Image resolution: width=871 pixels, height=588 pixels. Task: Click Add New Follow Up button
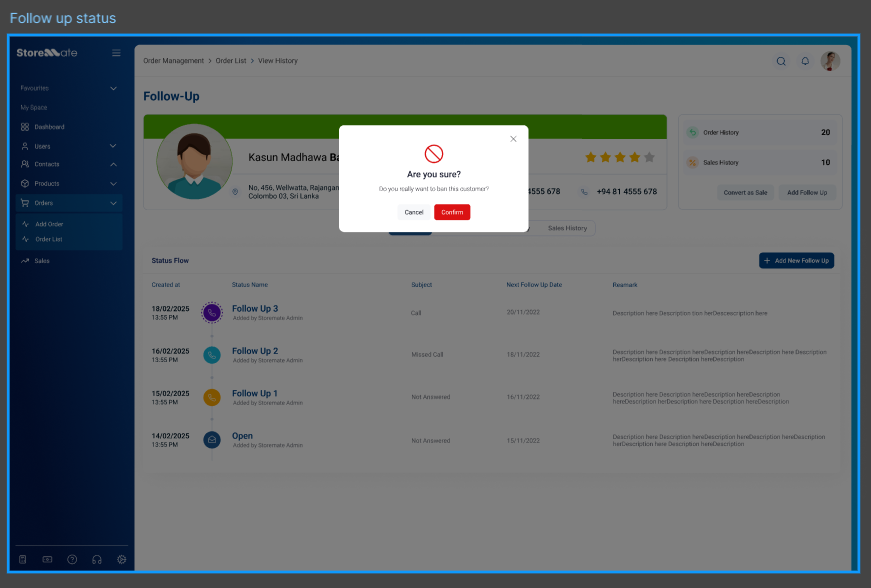(796, 260)
